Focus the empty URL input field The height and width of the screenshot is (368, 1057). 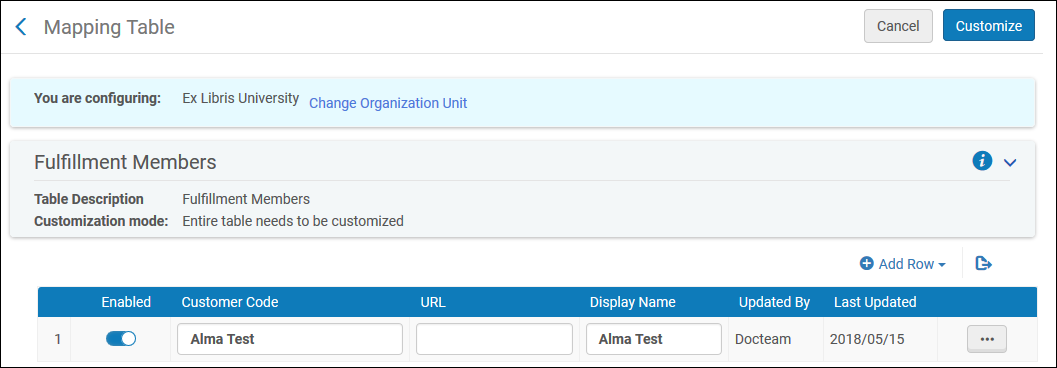click(494, 339)
